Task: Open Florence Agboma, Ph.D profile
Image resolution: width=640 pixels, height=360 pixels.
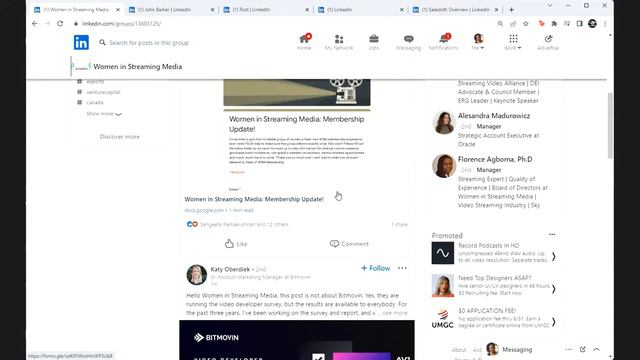Action: 495,160
